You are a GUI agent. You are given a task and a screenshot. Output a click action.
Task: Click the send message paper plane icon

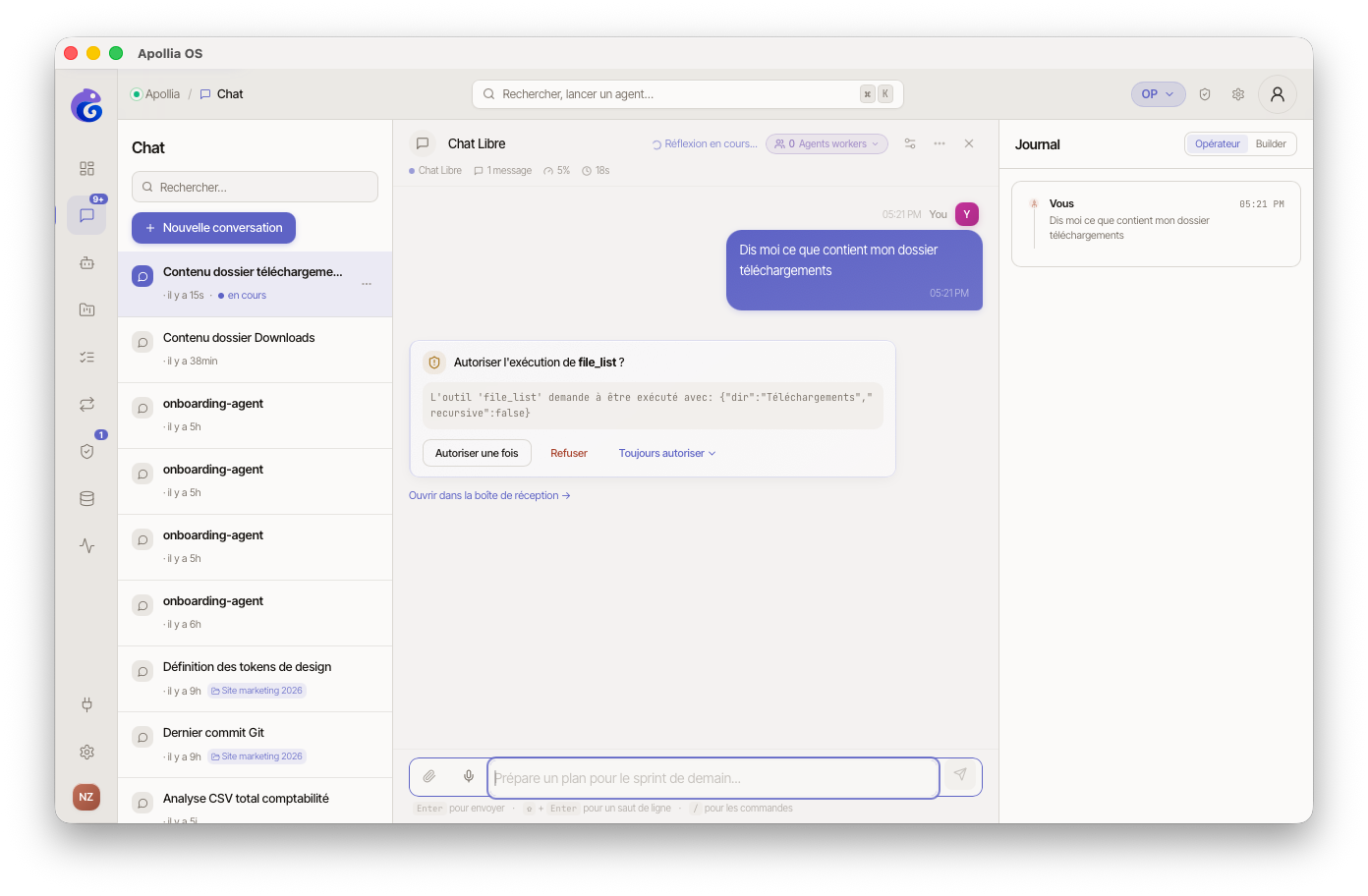[x=960, y=774]
